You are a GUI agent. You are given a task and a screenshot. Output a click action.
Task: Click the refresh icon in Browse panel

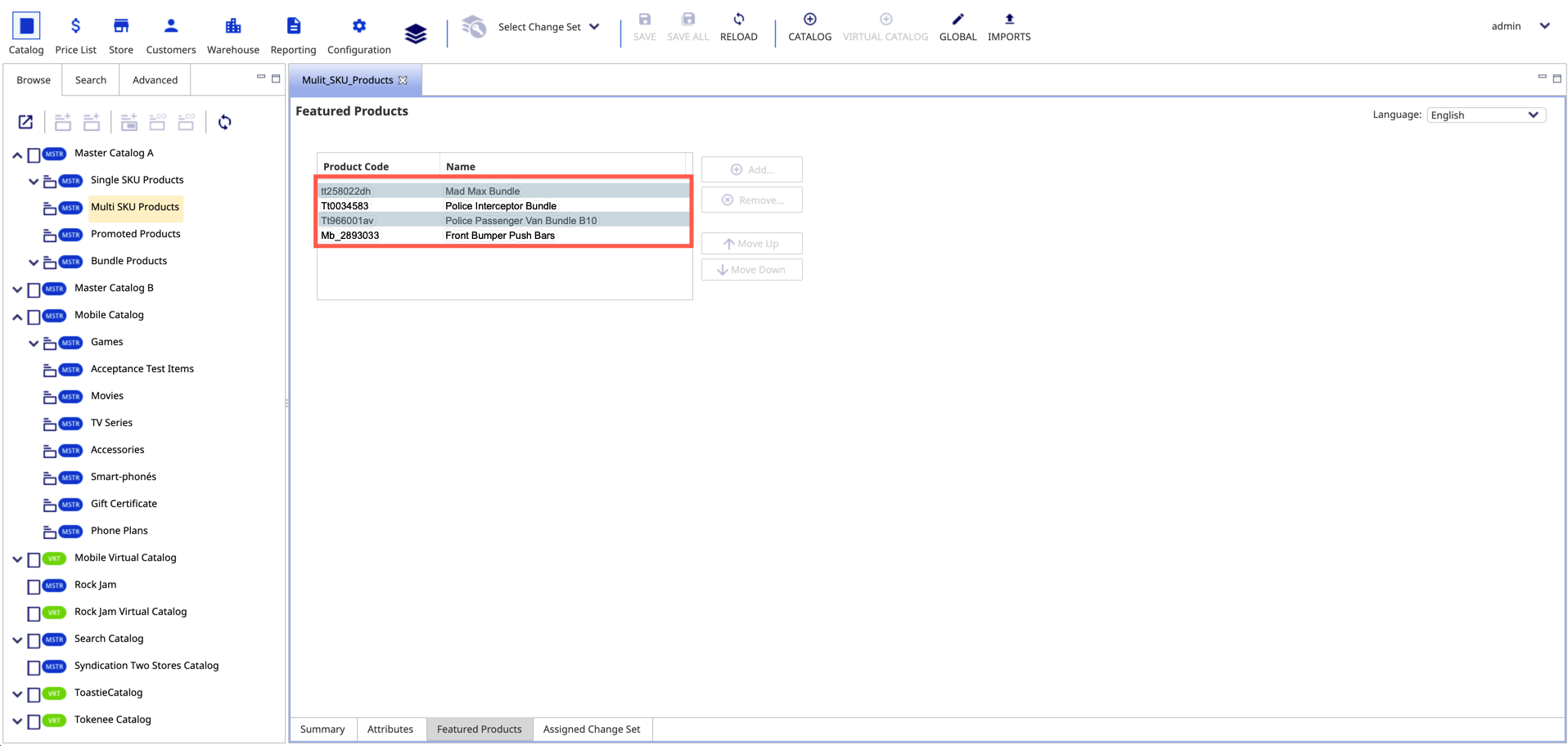click(x=224, y=122)
